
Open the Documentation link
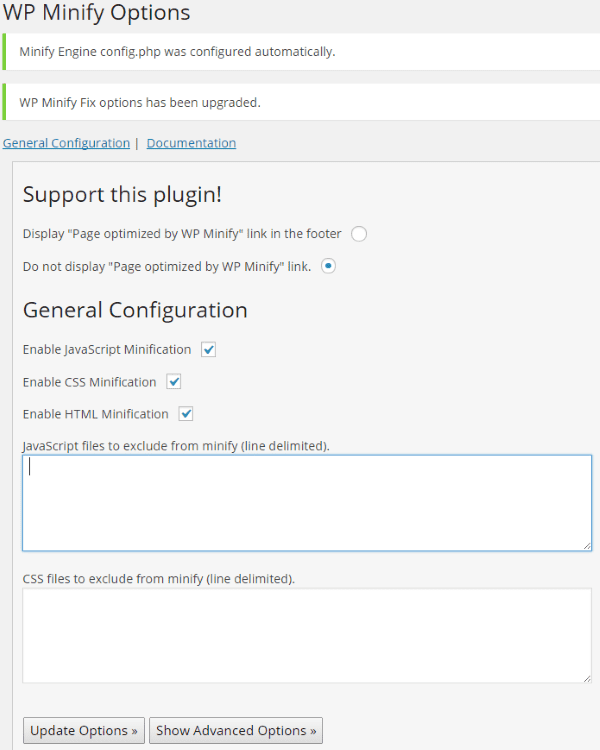(x=191, y=143)
